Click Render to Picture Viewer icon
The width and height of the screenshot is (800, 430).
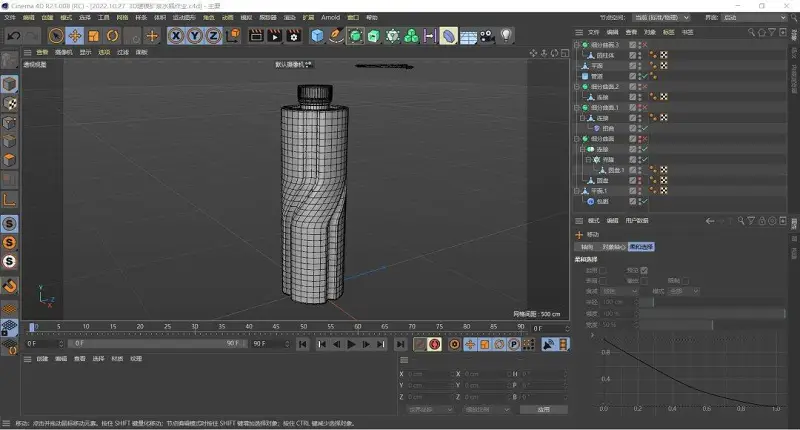[275, 36]
